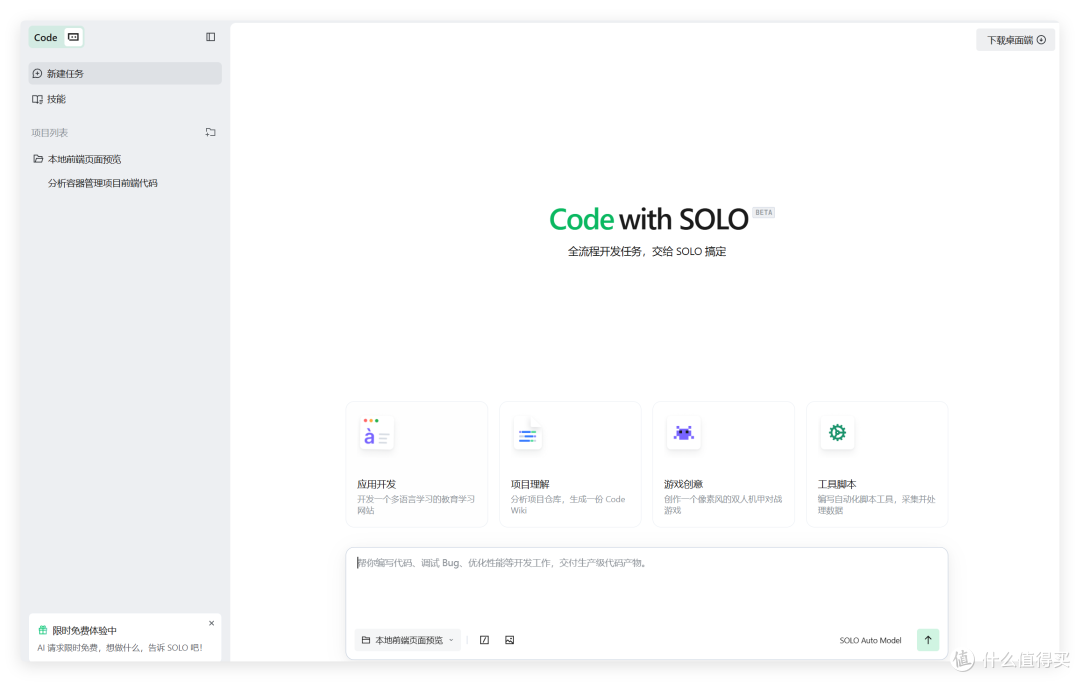Screen dimensions: 1080x682
Task: Select the 项目理解 suggestion card
Action: pyautogui.click(x=570, y=464)
